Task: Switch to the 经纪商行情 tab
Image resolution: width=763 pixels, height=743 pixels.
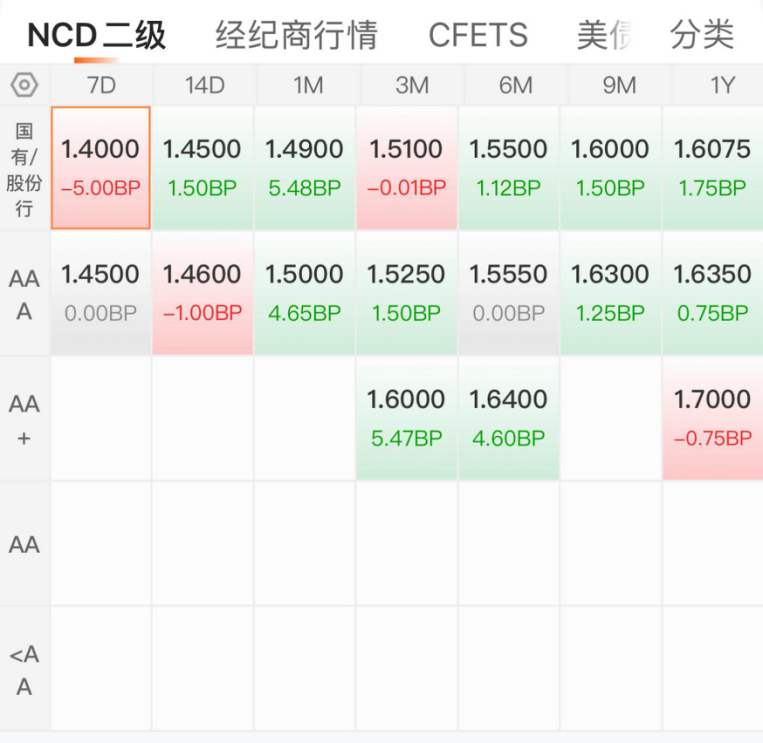Action: [x=296, y=35]
